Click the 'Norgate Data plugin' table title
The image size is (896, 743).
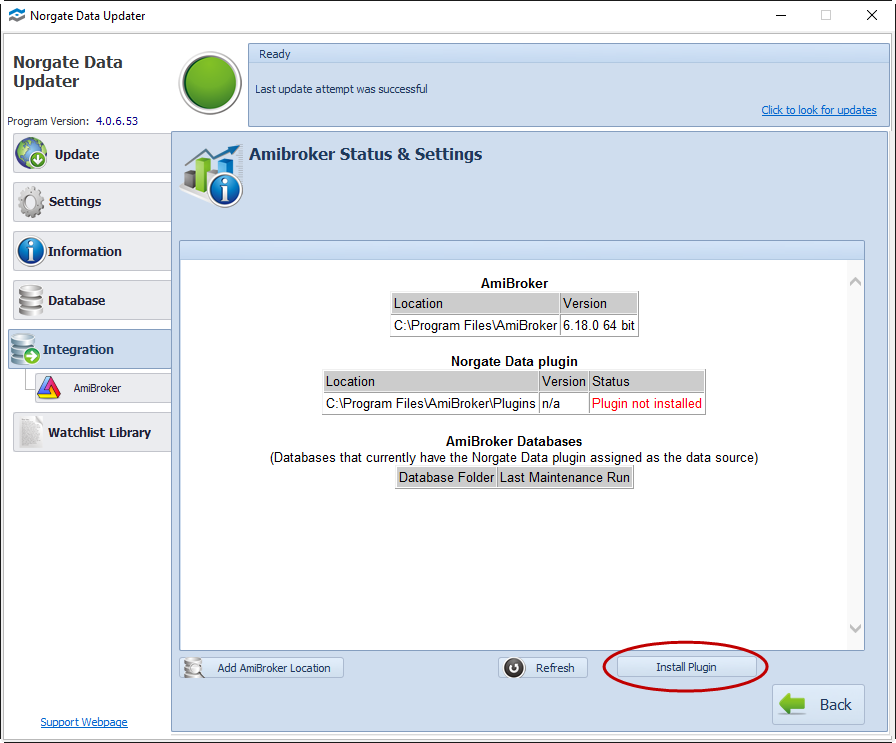tap(514, 361)
